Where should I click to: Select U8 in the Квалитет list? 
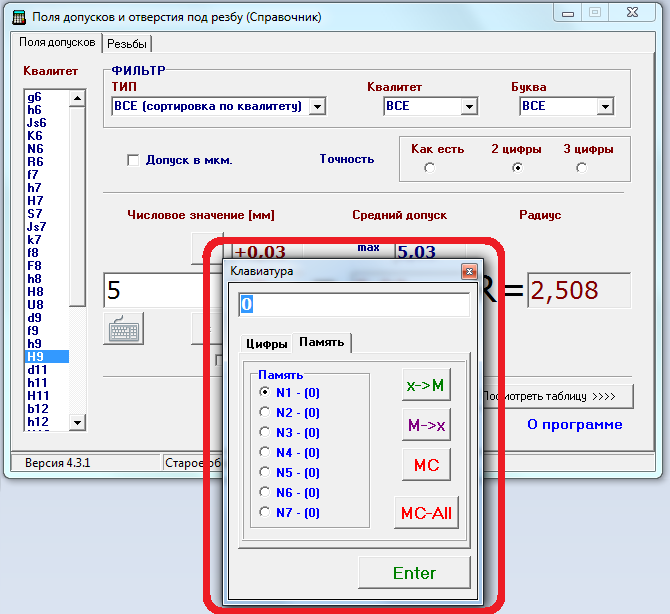47,305
